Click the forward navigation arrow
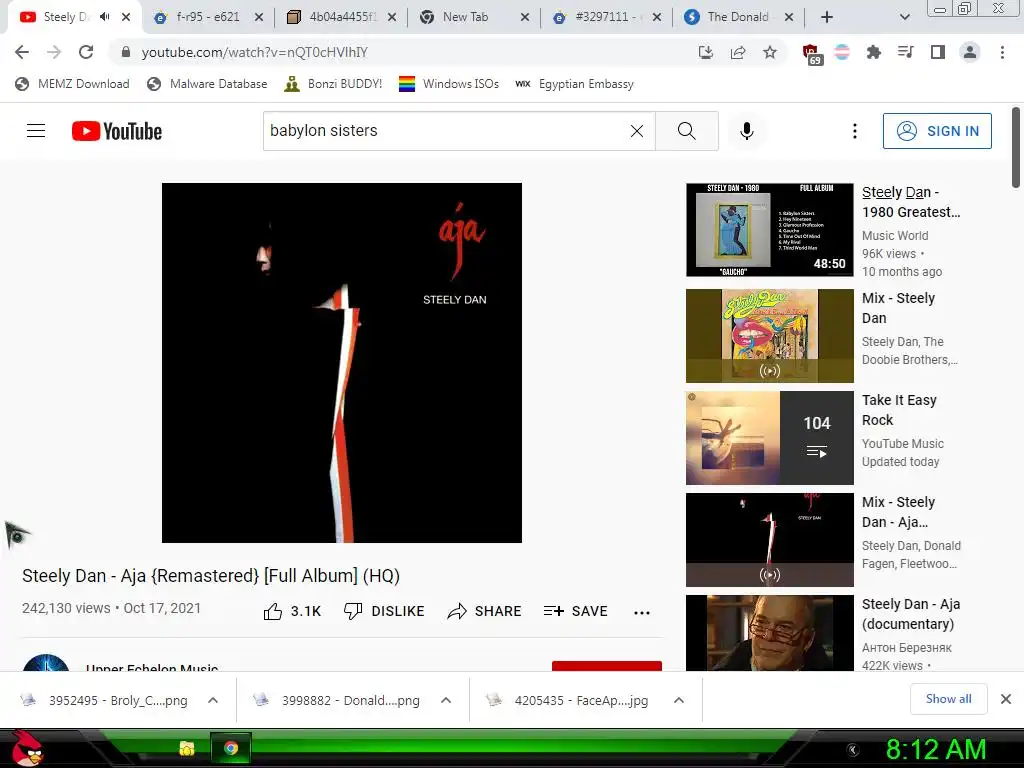This screenshot has height=768, width=1024. [54, 52]
